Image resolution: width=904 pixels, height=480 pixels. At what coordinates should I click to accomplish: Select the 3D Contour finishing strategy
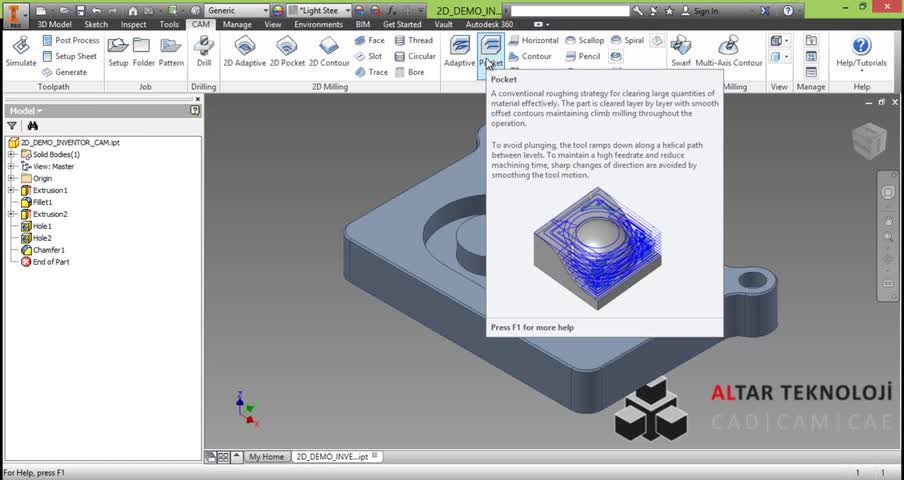pyautogui.click(x=530, y=56)
